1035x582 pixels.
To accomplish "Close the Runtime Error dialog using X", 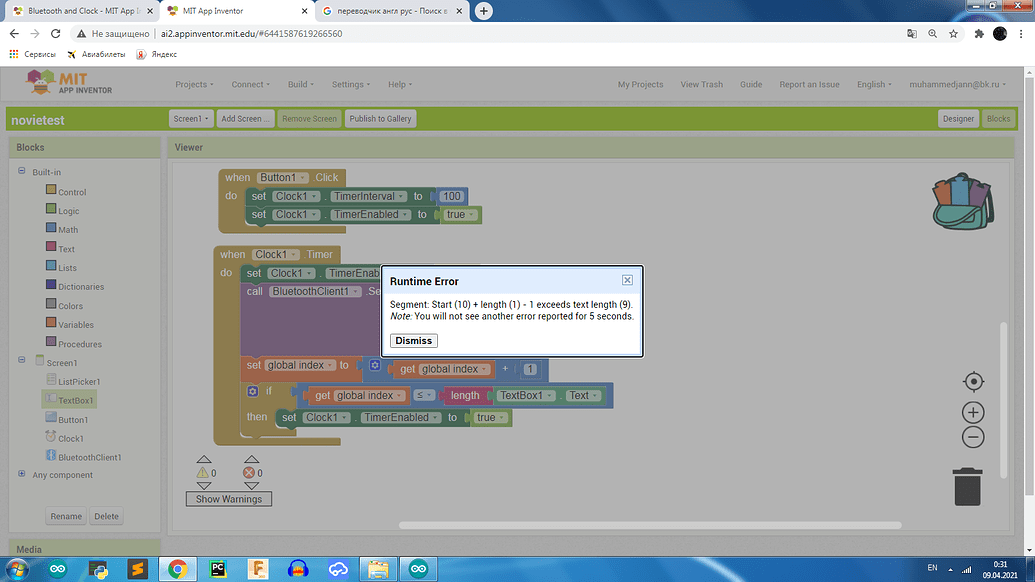I will click(627, 281).
